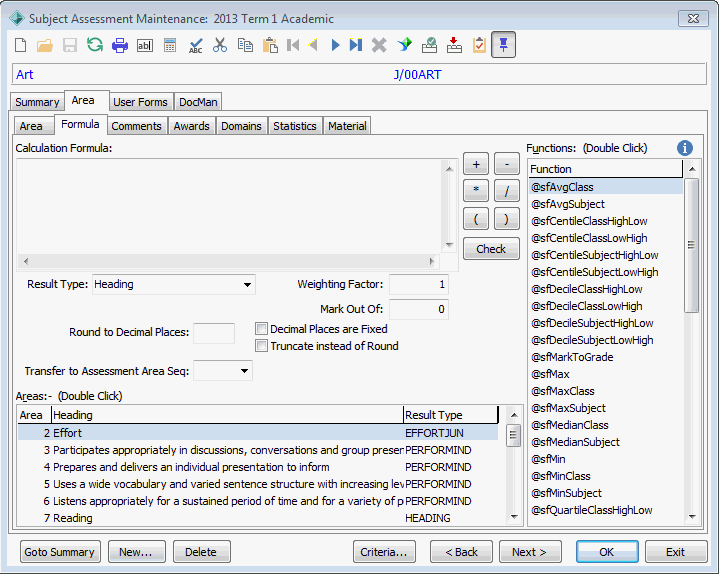Screen dimensions: 719x574
Task: Open the Comments sub-tab
Action: [x=137, y=126]
